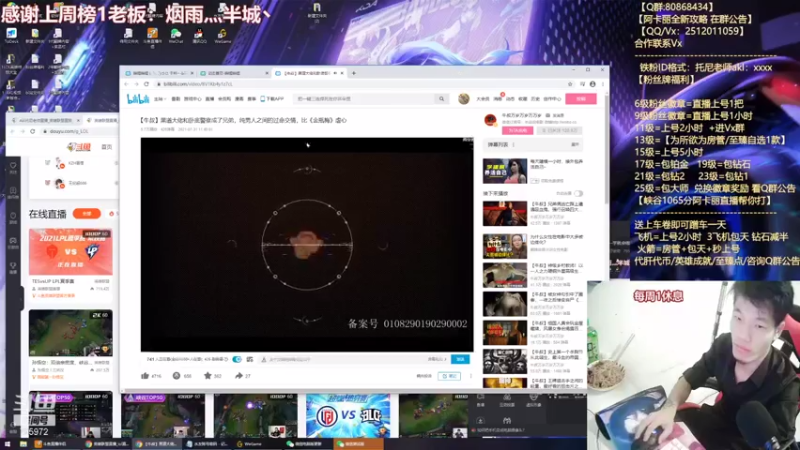Click the heart icon in Douyu sidebar
The height and width of the screenshot is (450, 800).
[13, 165]
